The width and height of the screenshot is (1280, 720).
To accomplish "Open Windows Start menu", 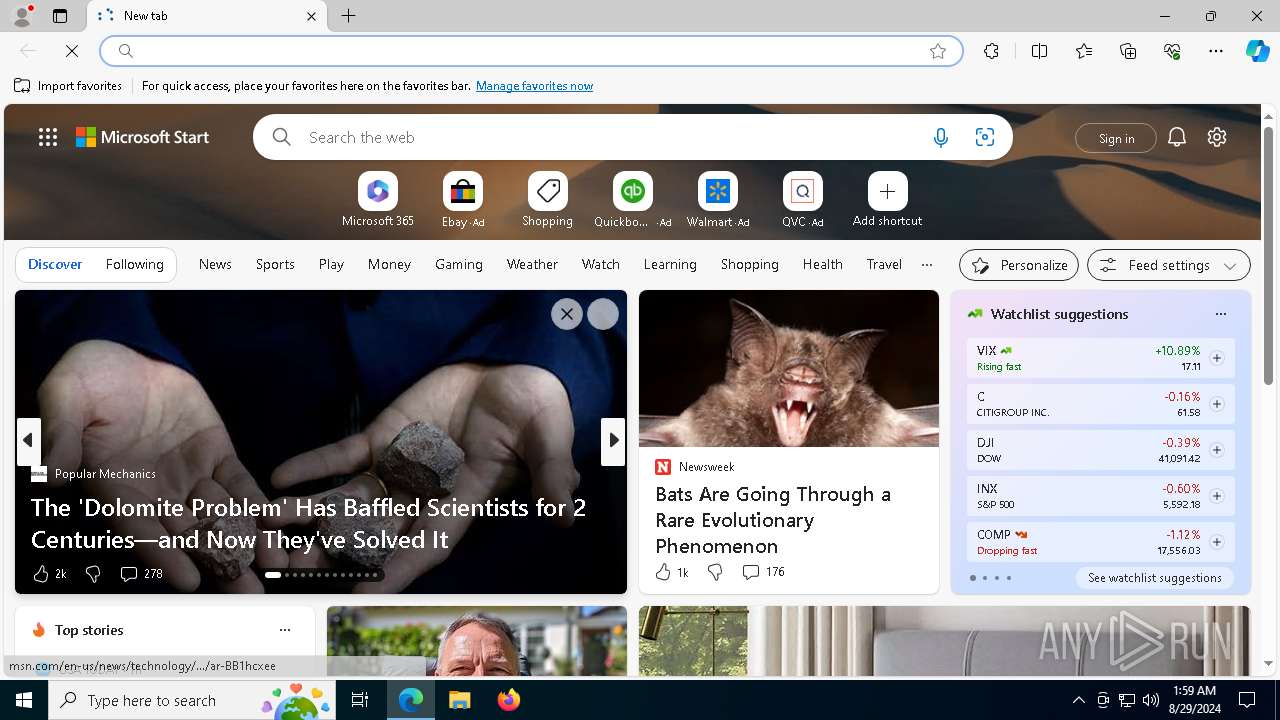I will [24, 700].
